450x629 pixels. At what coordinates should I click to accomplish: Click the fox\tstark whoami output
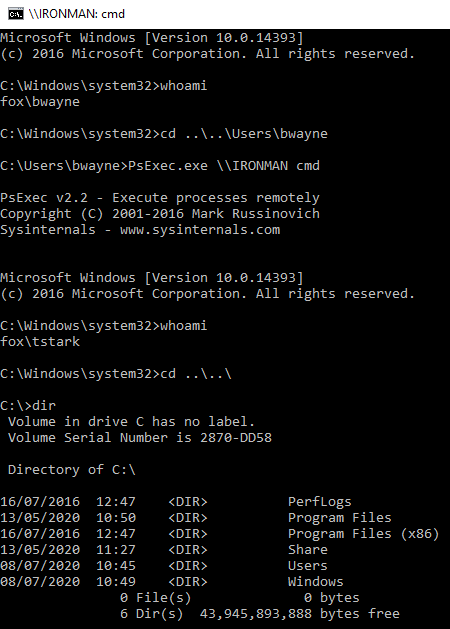40,342
